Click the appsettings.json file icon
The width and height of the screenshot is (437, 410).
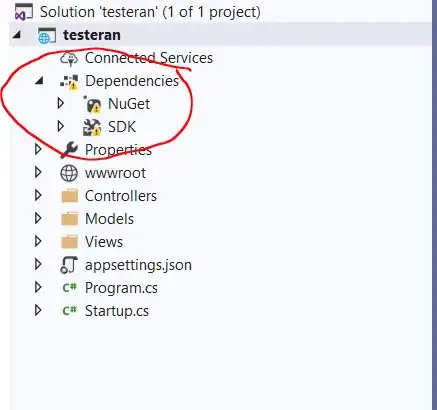click(x=69, y=265)
